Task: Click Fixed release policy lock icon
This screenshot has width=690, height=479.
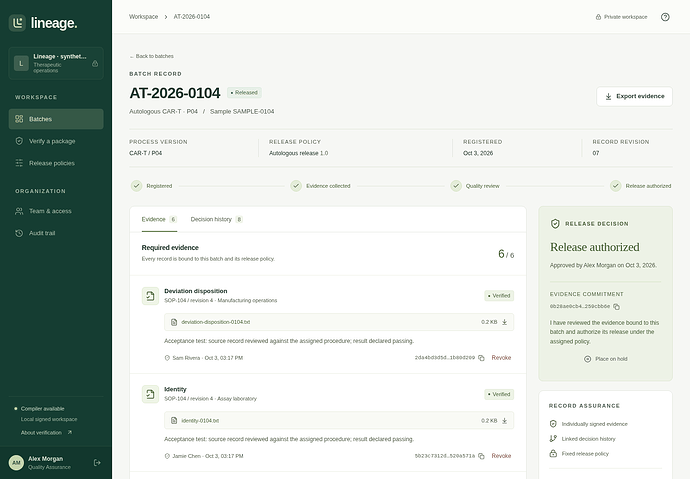Action: (553, 453)
